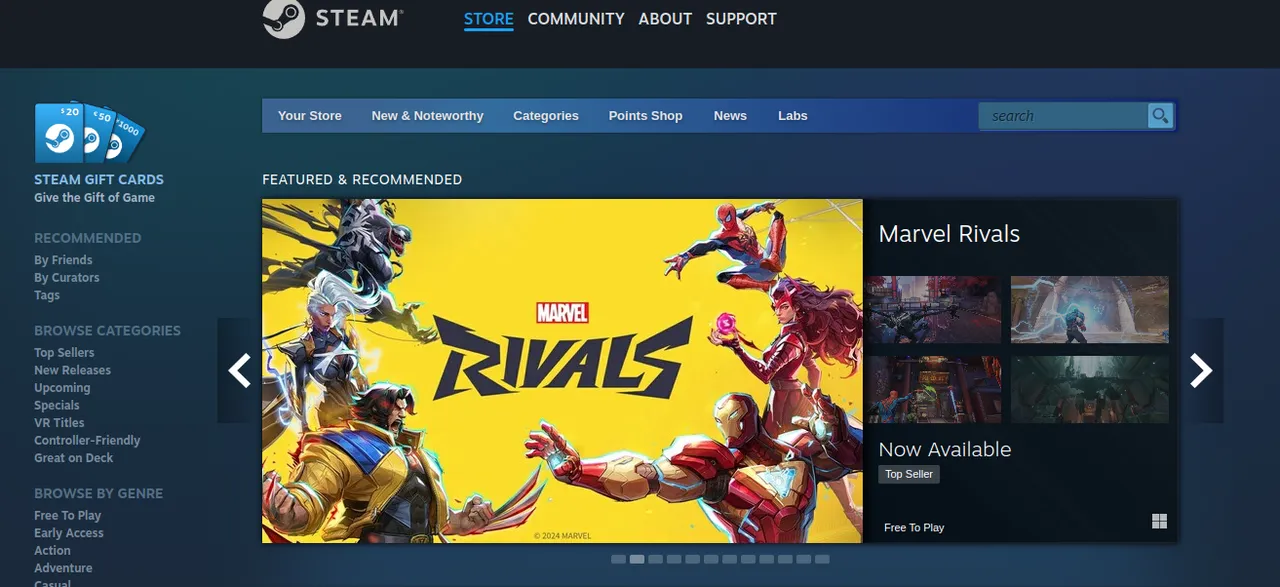Browse Top Sellers category
The image size is (1280, 587).
coord(64,353)
